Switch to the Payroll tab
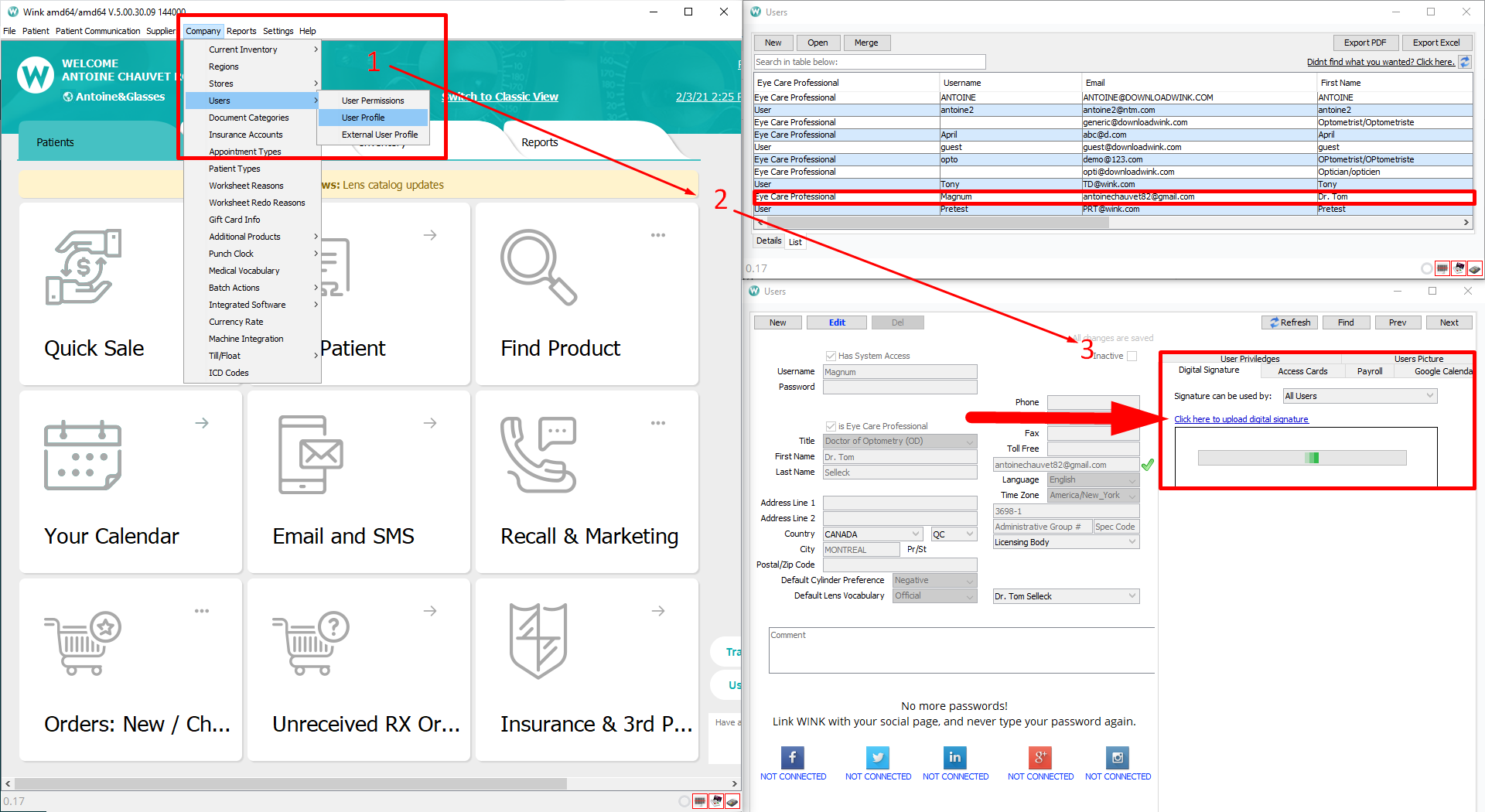The width and height of the screenshot is (1485, 812). [1369, 371]
